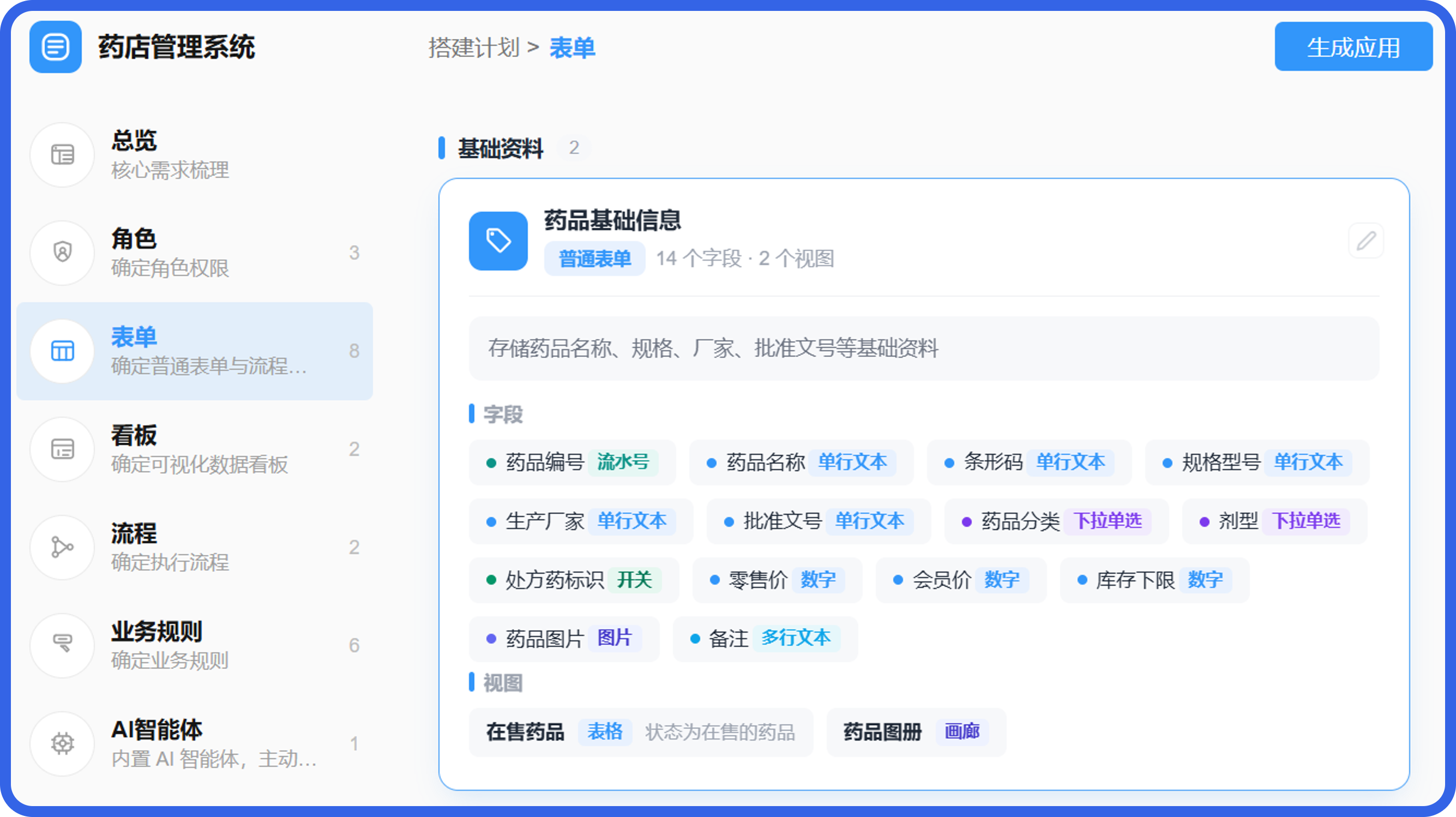Viewport: 1456px width, 817px height.
Task: Select the 生产厂家 field chip
Action: pyautogui.click(x=581, y=521)
